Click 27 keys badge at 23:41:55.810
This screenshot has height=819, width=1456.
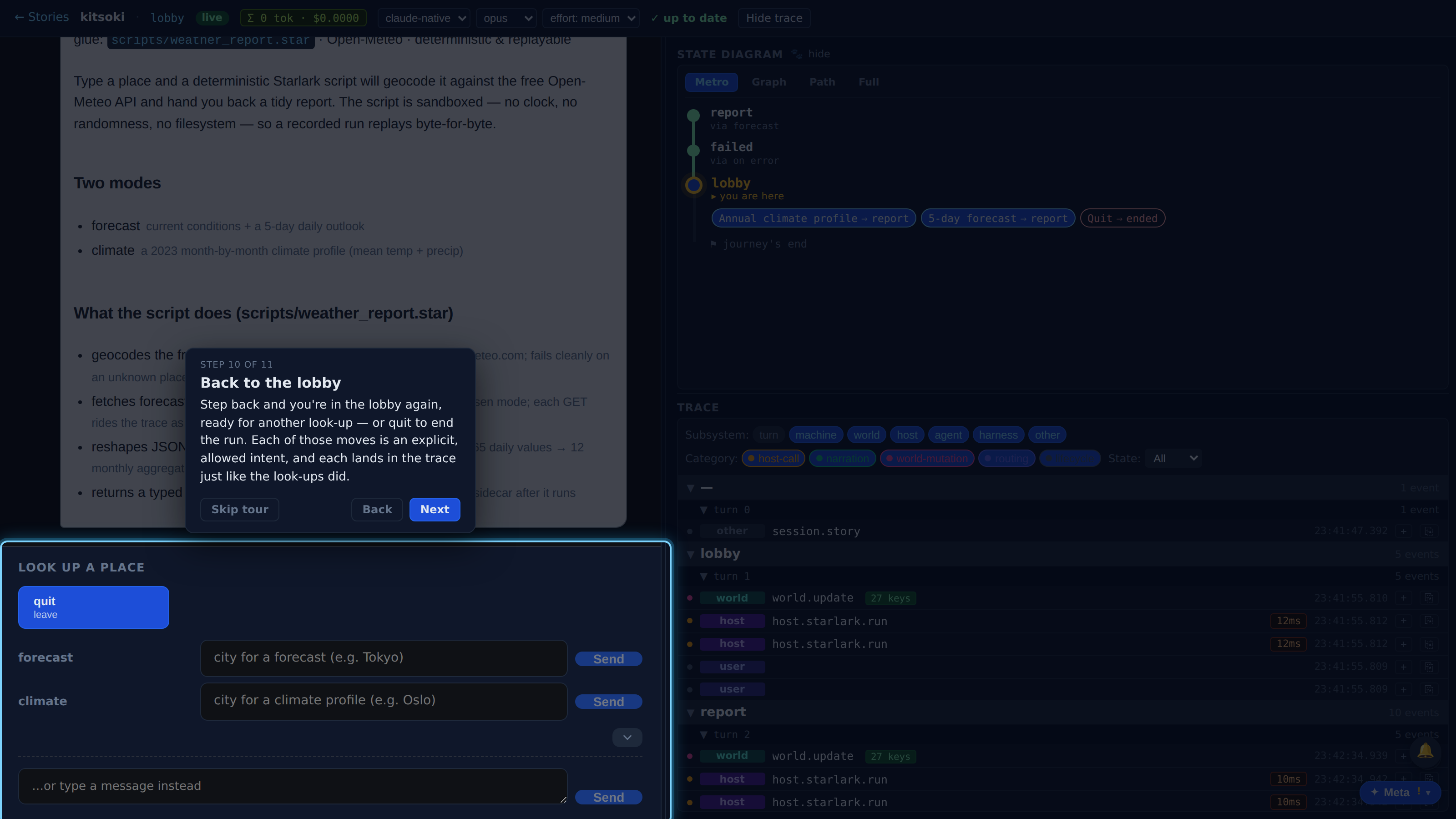click(x=890, y=598)
